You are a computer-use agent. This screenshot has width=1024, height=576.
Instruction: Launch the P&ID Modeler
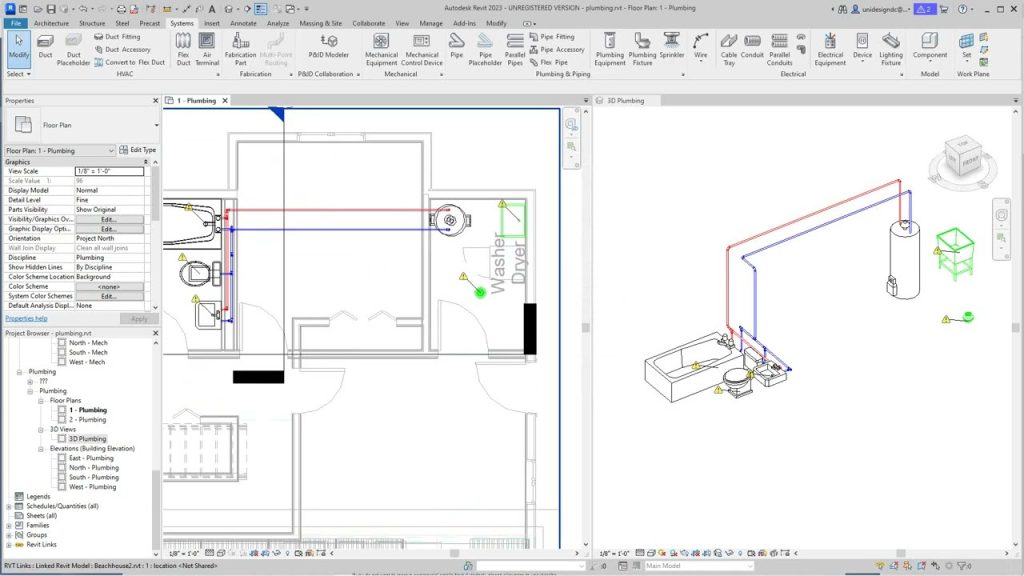point(328,46)
